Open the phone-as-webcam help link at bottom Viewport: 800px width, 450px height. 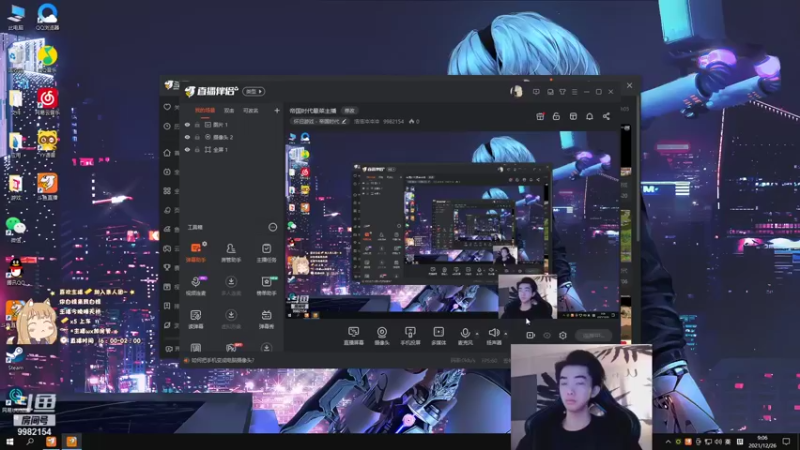(222, 360)
